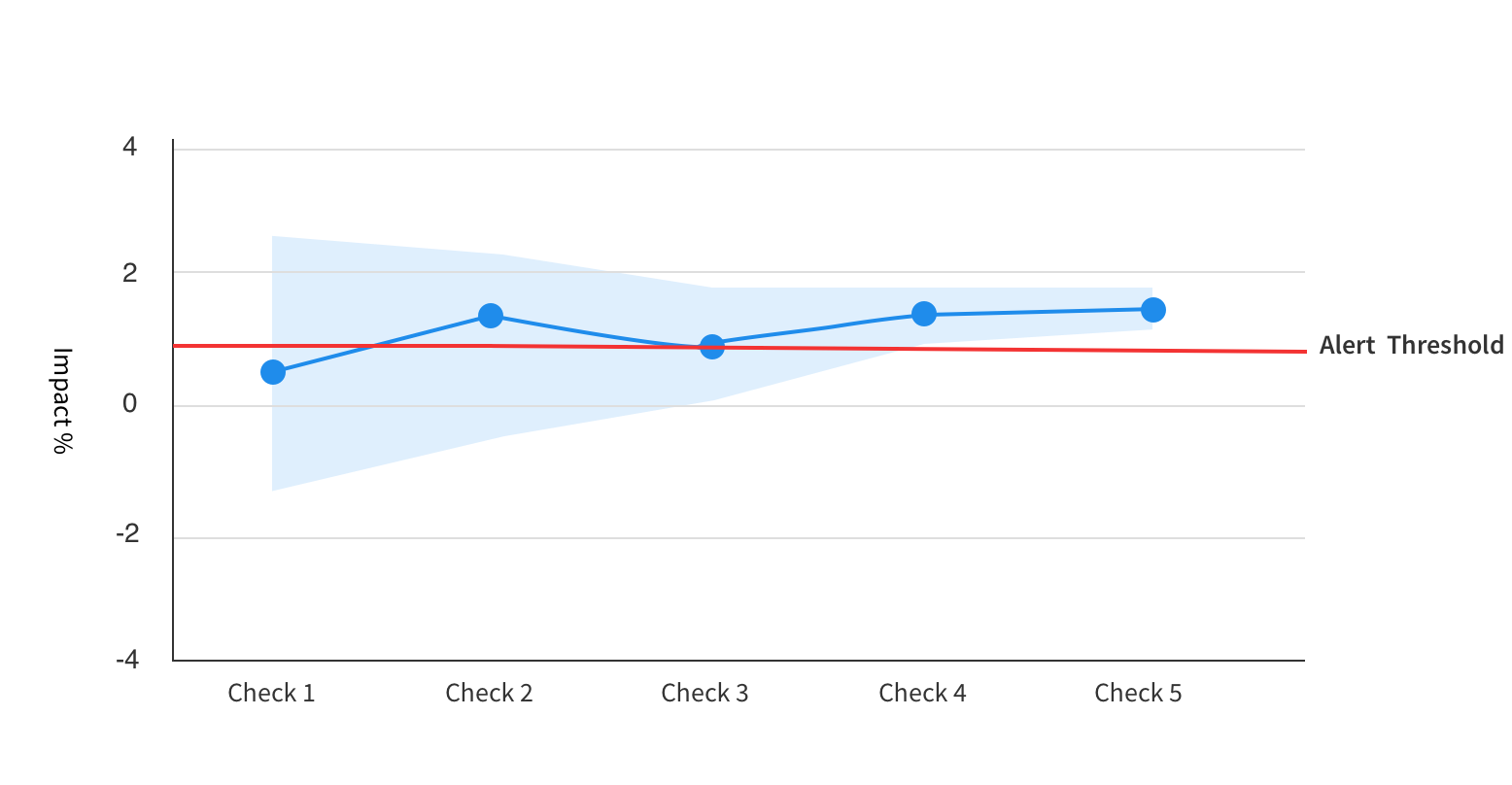The width and height of the screenshot is (1512, 785).
Task: Click blue line segment between Check 4 and 5
Action: coord(1038,312)
